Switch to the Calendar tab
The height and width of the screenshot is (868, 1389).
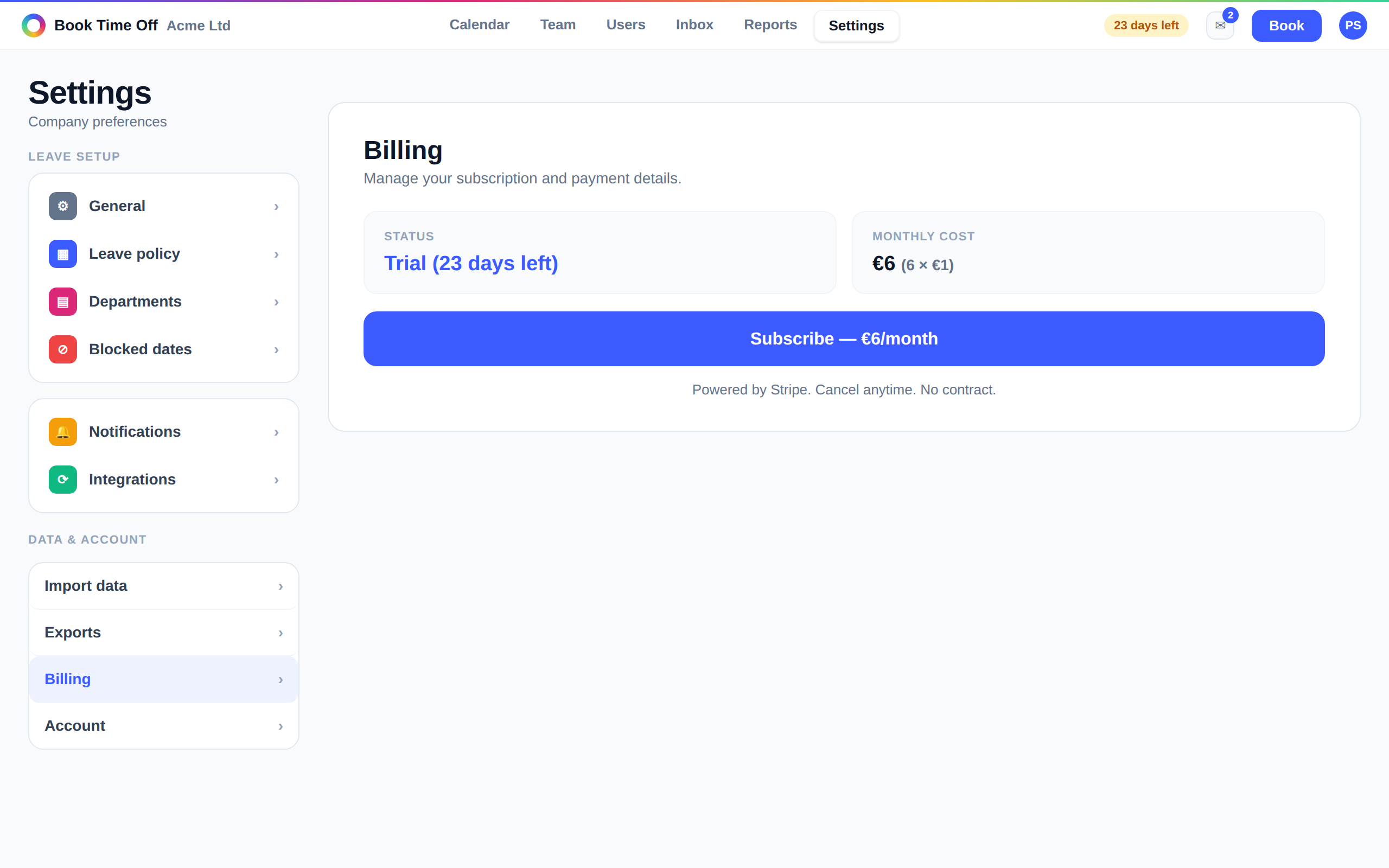coord(479,25)
